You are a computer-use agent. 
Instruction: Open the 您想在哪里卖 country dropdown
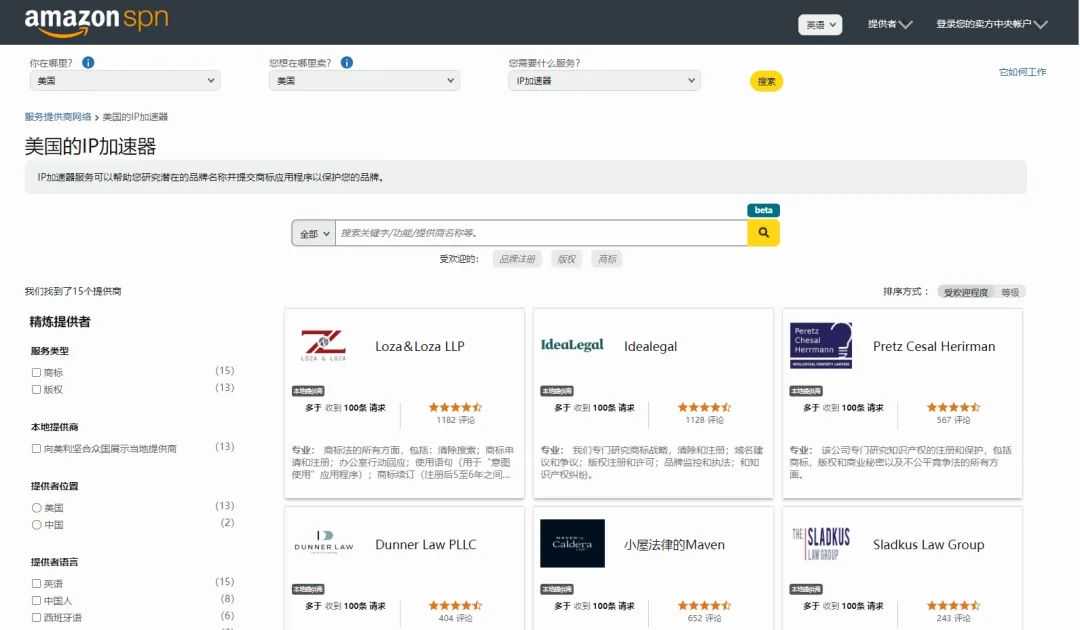[364, 81]
